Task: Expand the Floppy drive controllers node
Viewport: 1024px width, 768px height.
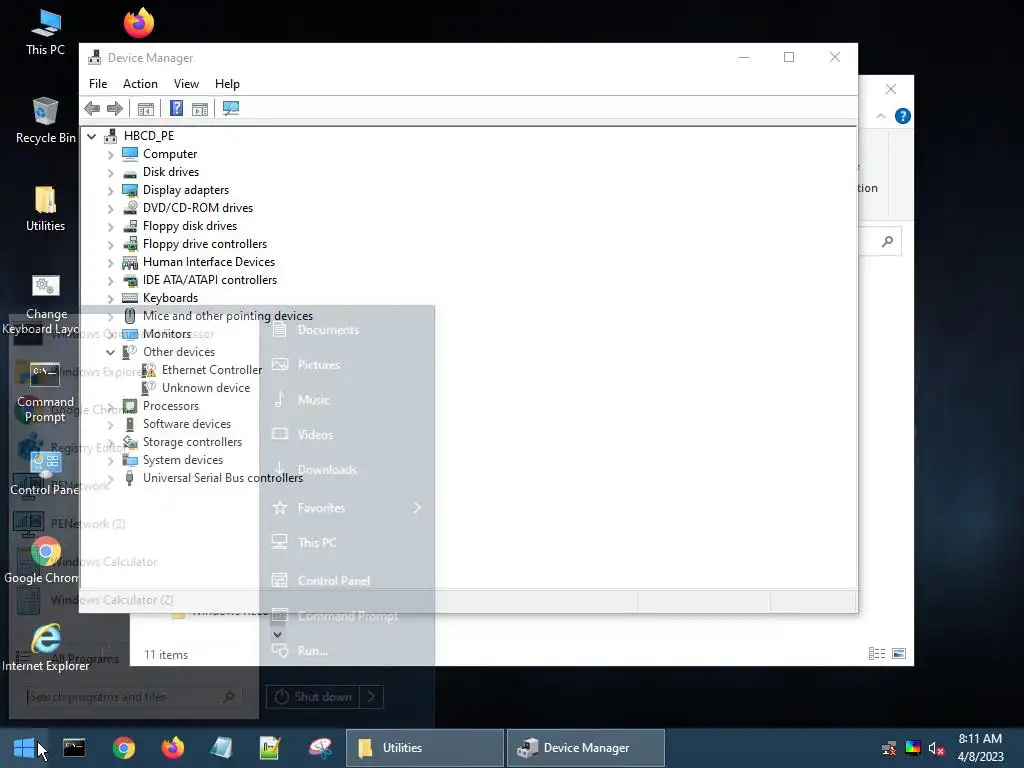Action: click(x=110, y=245)
